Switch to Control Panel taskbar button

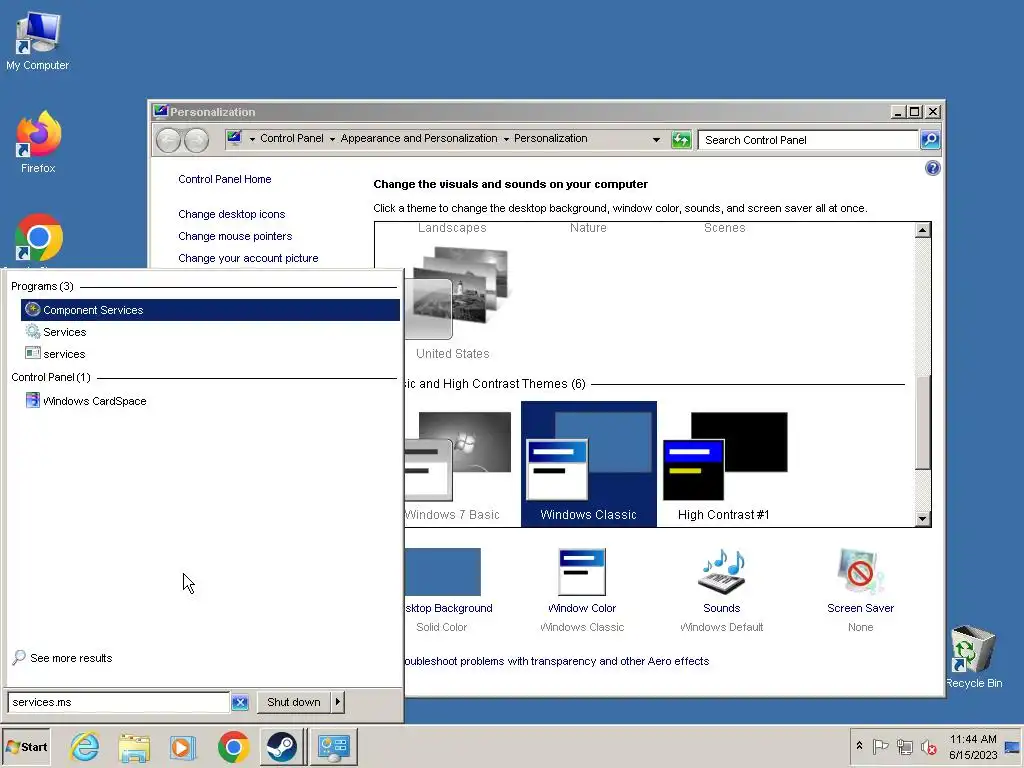pos(334,747)
